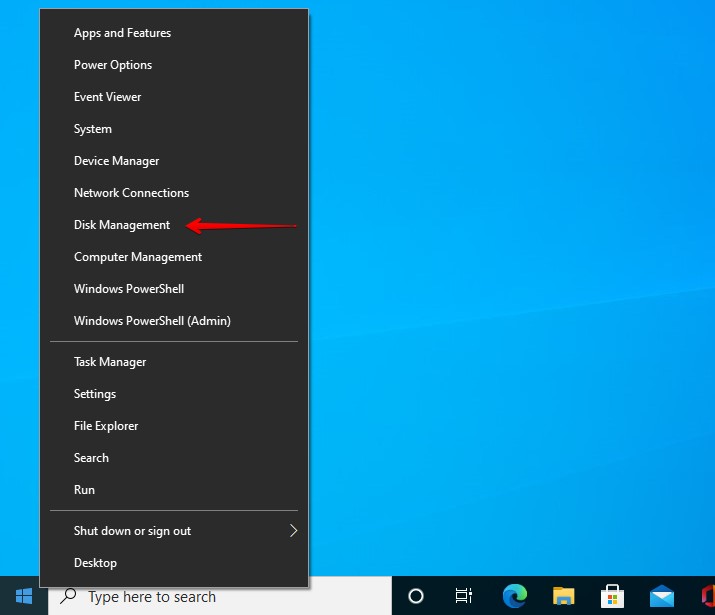Open the Mail app on taskbar

tap(661, 596)
